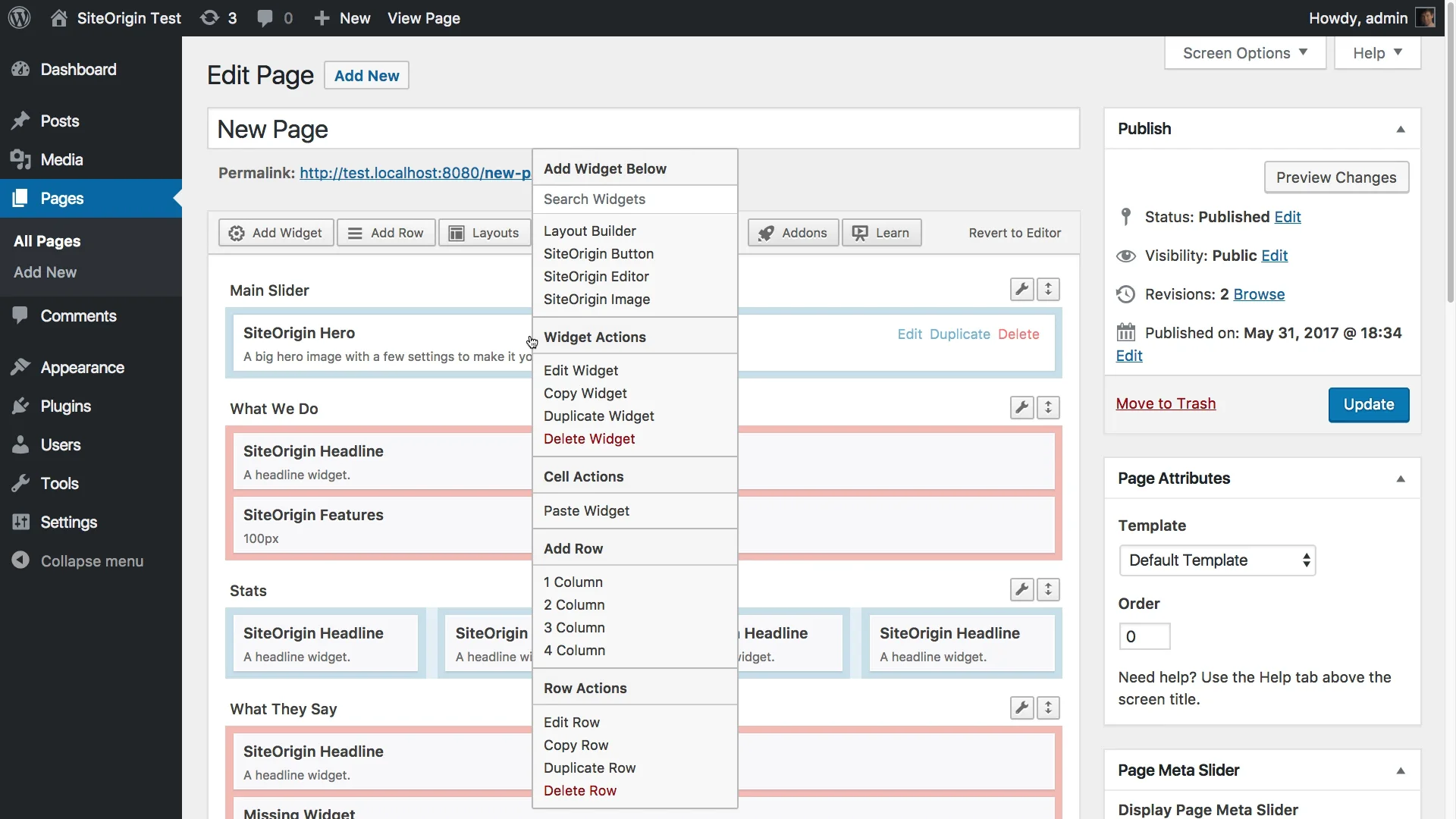Click Collapse menu in the sidebar
The width and height of the screenshot is (1456, 819).
click(x=91, y=561)
